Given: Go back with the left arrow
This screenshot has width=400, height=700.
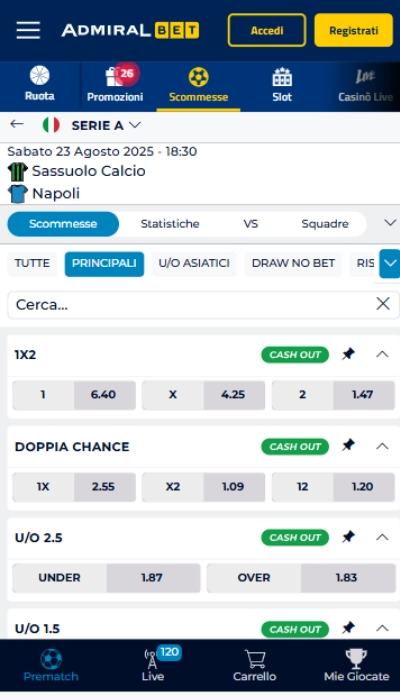Looking at the screenshot, I should (x=17, y=124).
